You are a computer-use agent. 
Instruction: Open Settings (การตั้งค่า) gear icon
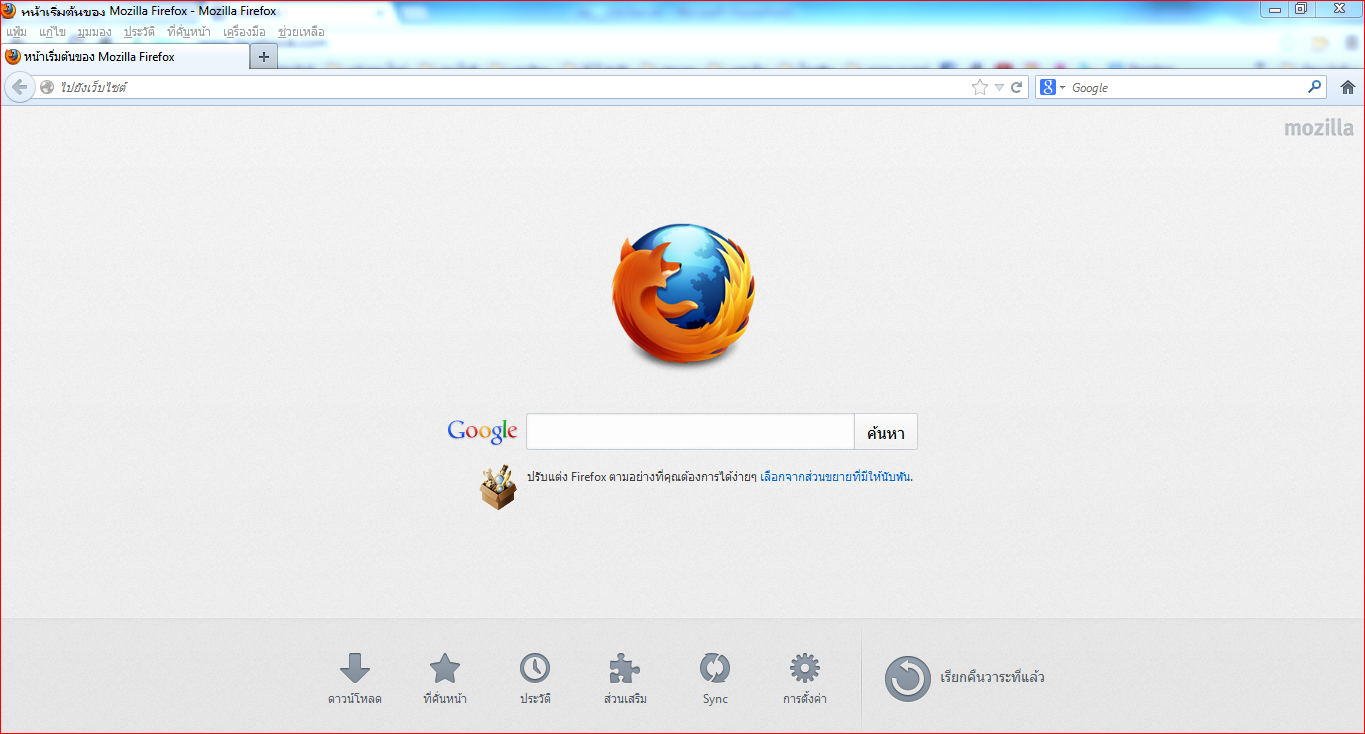click(805, 668)
